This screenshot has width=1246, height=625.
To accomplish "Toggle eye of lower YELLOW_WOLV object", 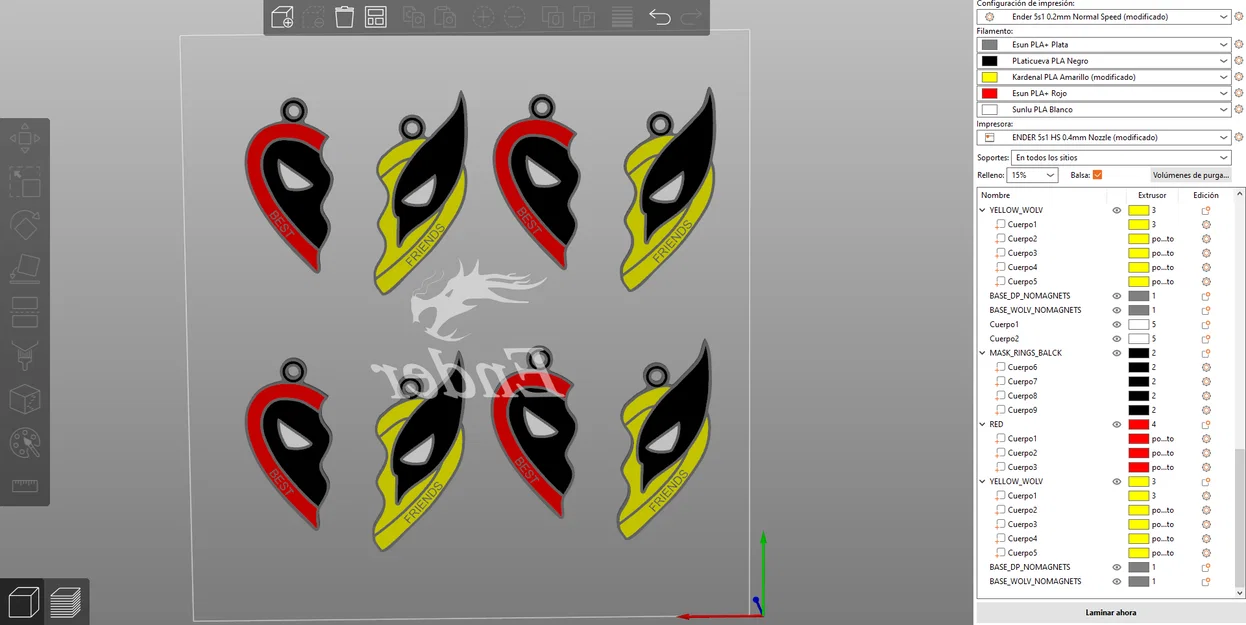I will tap(1117, 482).
